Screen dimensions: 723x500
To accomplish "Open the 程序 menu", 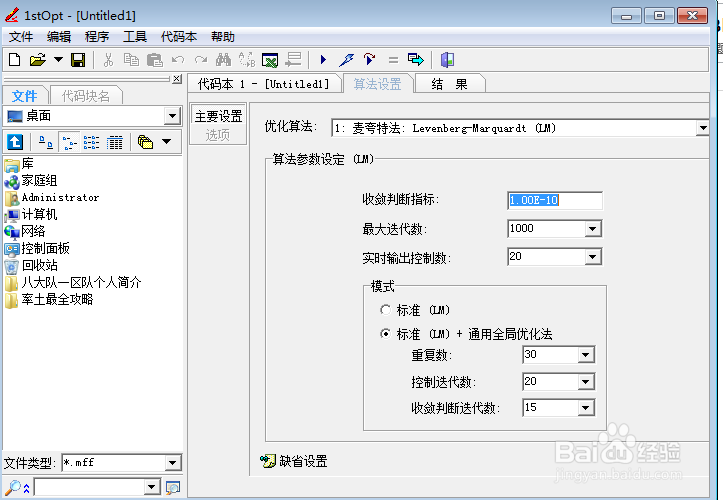I will 97,36.
